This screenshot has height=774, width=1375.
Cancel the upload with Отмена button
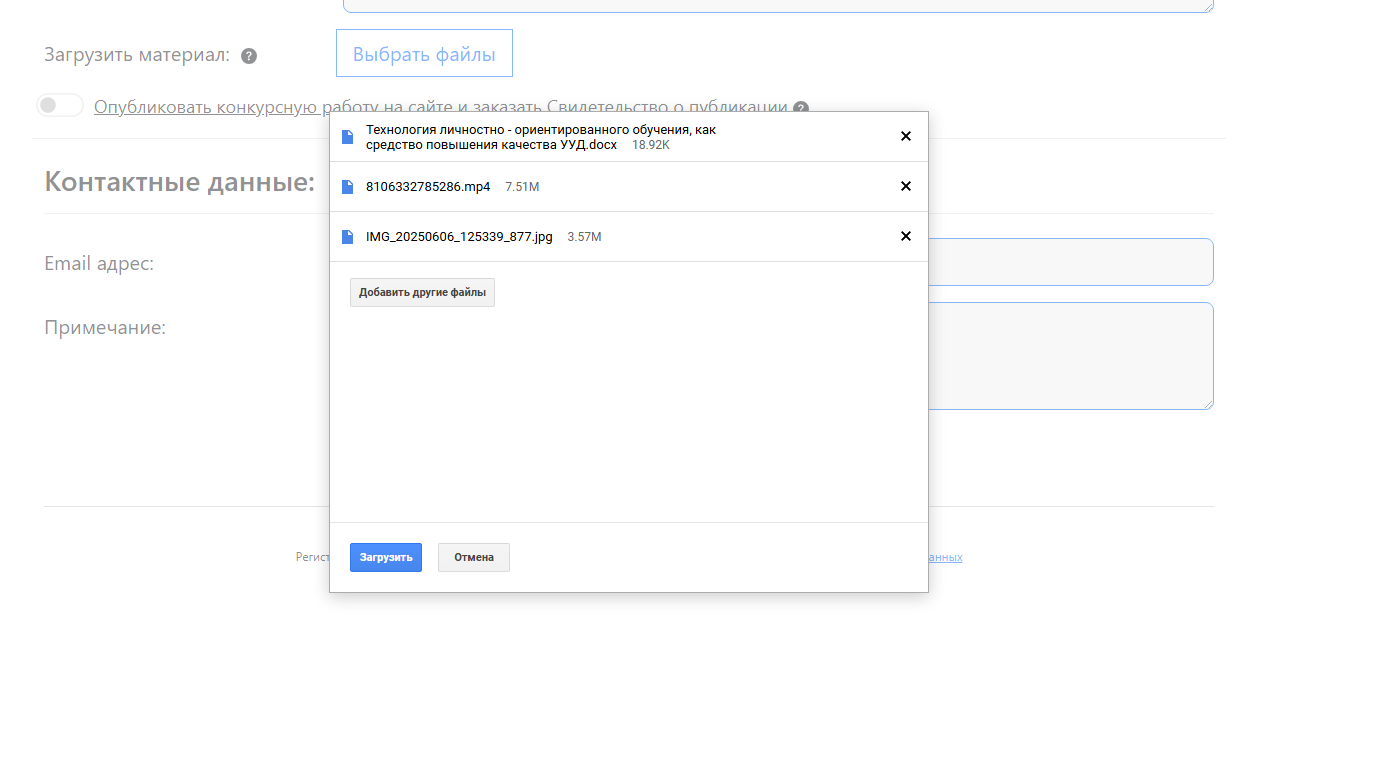point(473,557)
